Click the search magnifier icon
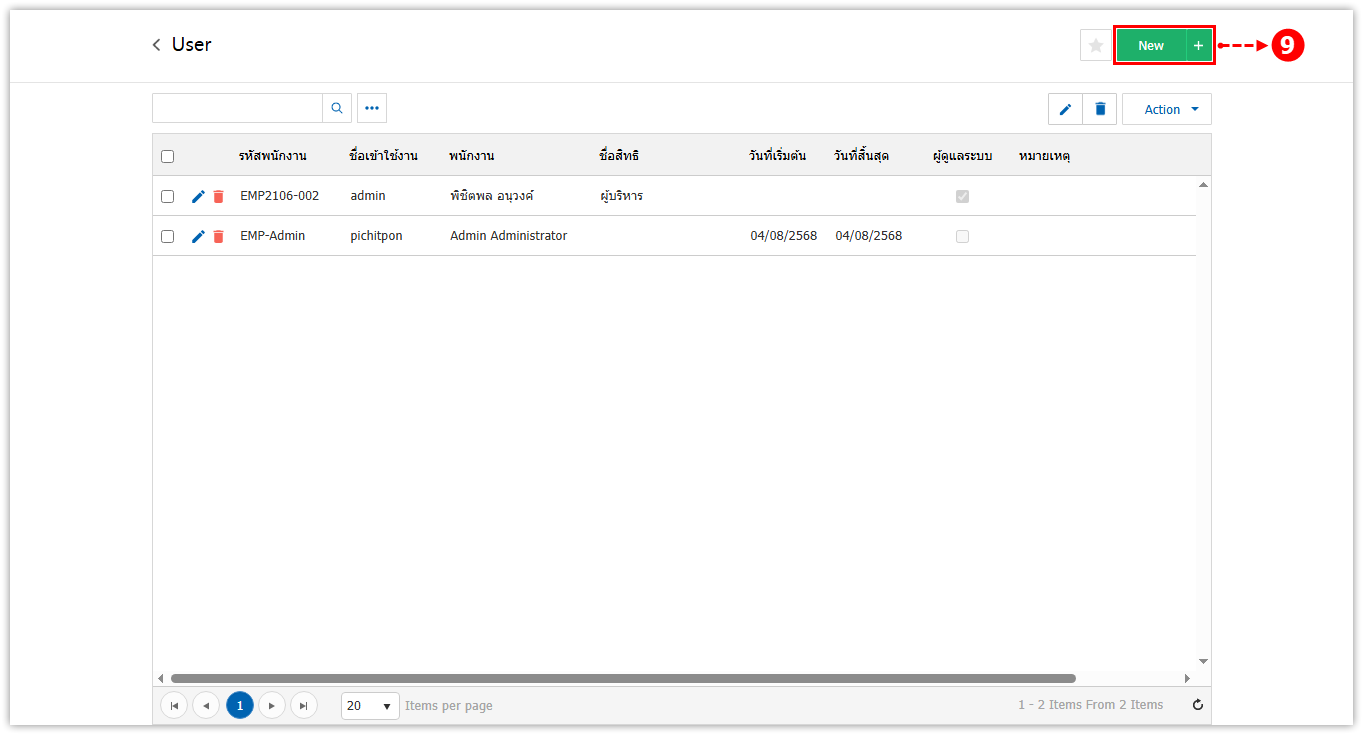This screenshot has width=1363, height=735. [337, 108]
